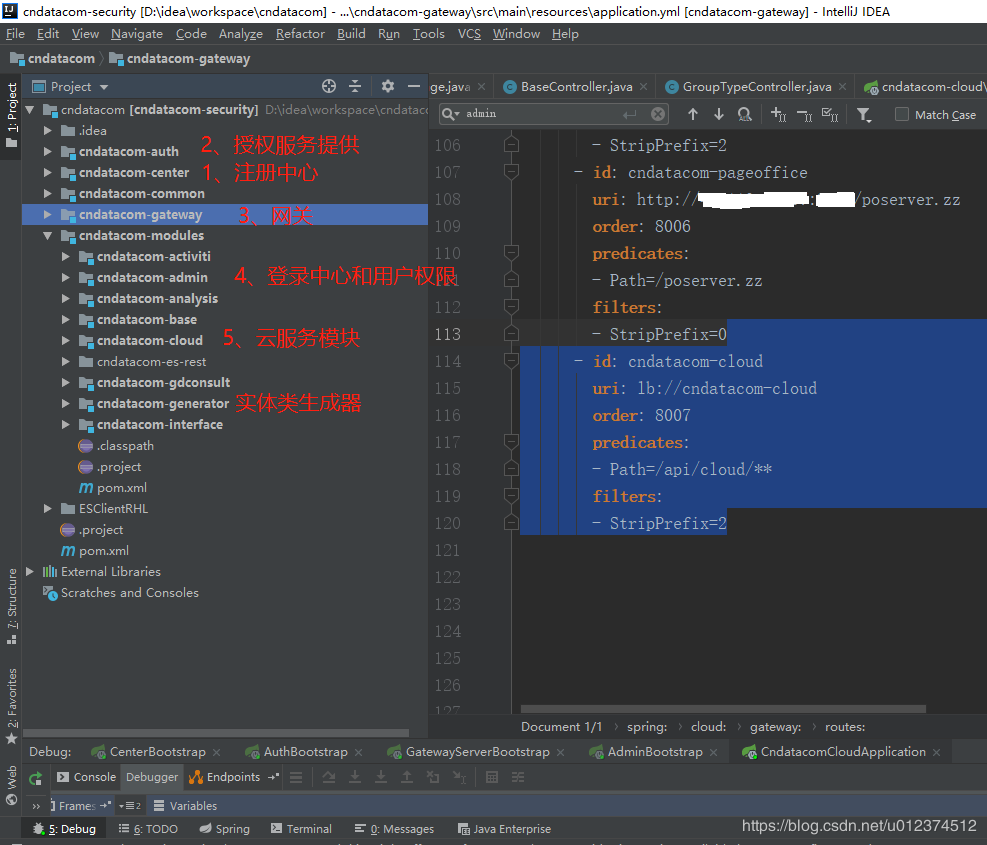This screenshot has width=987, height=845.
Task: Close the BaseController.java tab
Action: tap(643, 86)
